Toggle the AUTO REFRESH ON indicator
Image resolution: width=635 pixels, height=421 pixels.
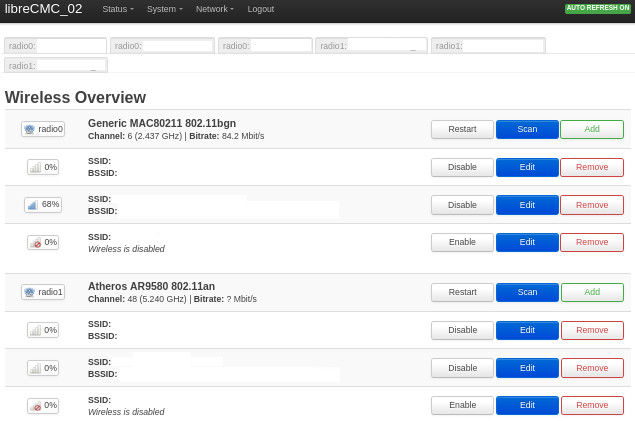(x=597, y=8)
